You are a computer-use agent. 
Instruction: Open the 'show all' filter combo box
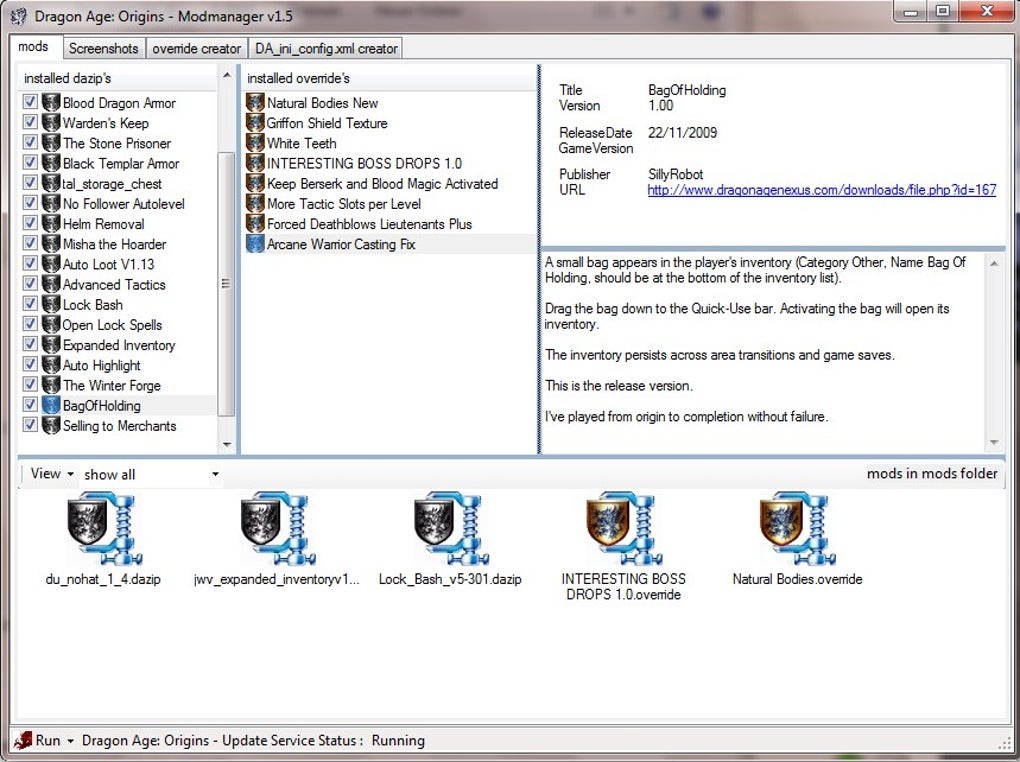[151, 474]
